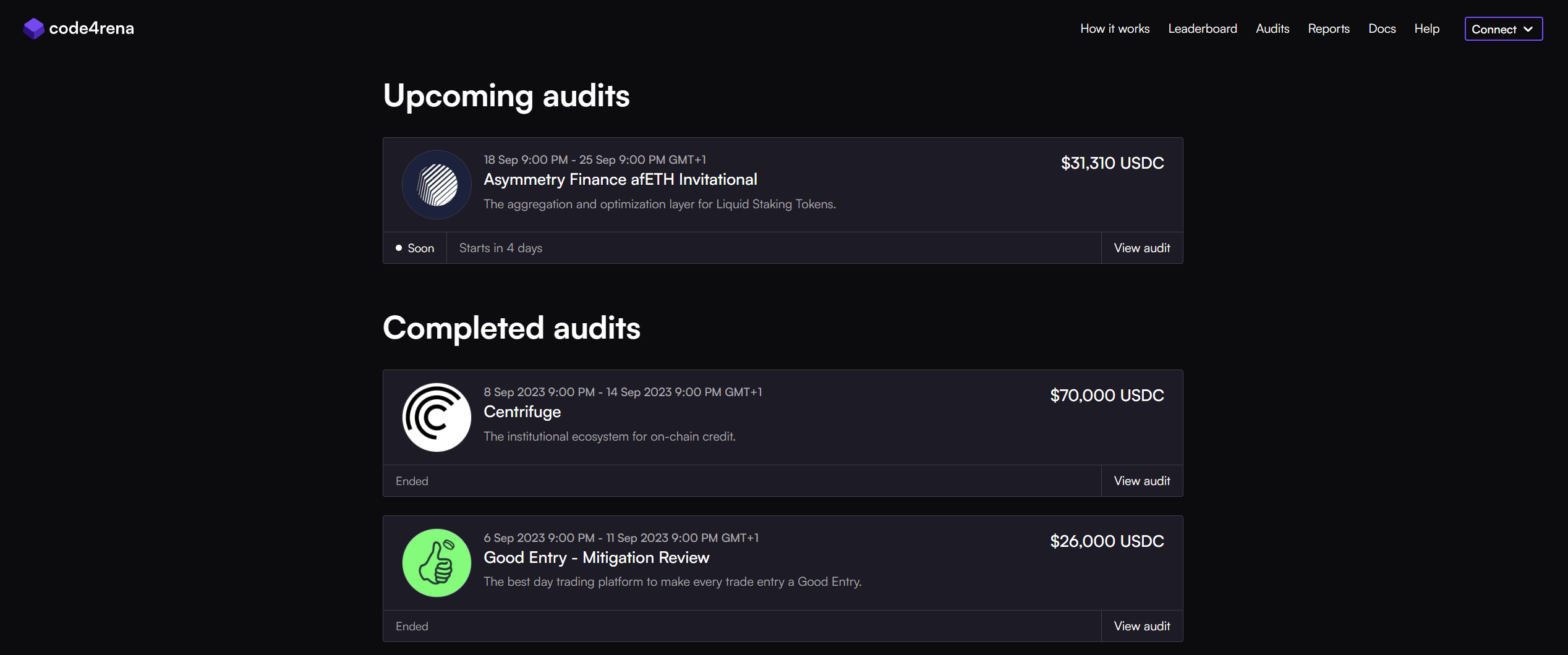Click the 'Starts in 4 days' status text
The image size is (1568, 655).
pyautogui.click(x=501, y=248)
